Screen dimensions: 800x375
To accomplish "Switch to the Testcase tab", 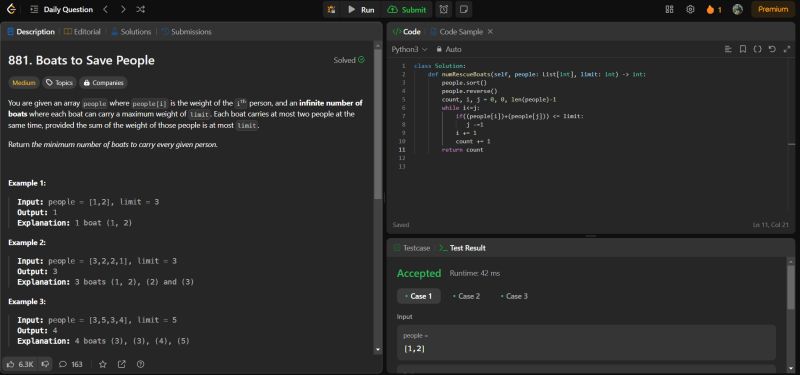I will [412, 248].
